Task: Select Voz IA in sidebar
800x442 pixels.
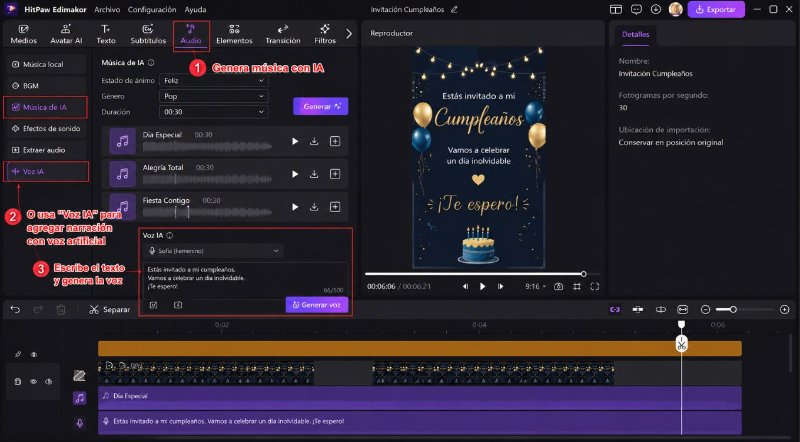Action: point(46,171)
